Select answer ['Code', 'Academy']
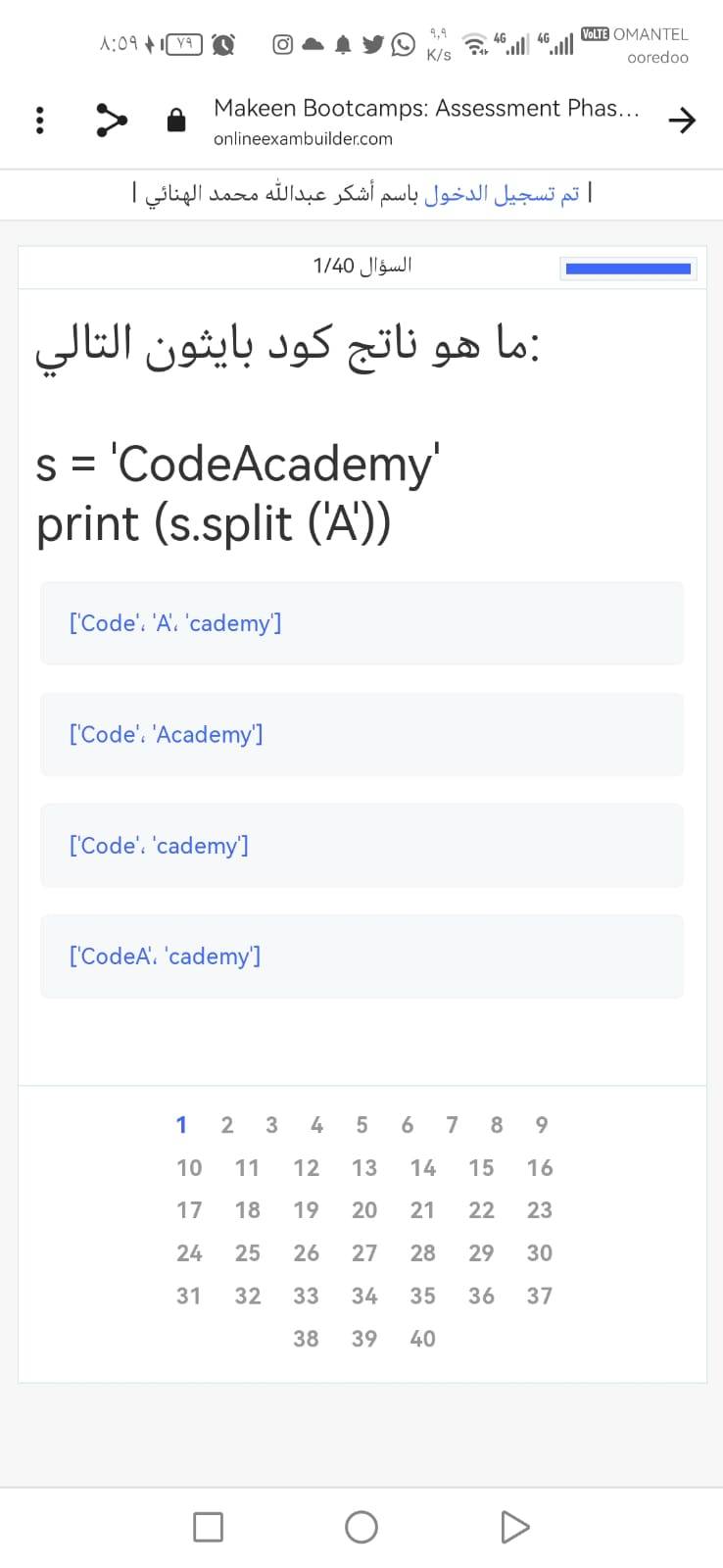Image resolution: width=723 pixels, height=1568 pixels. [x=361, y=734]
